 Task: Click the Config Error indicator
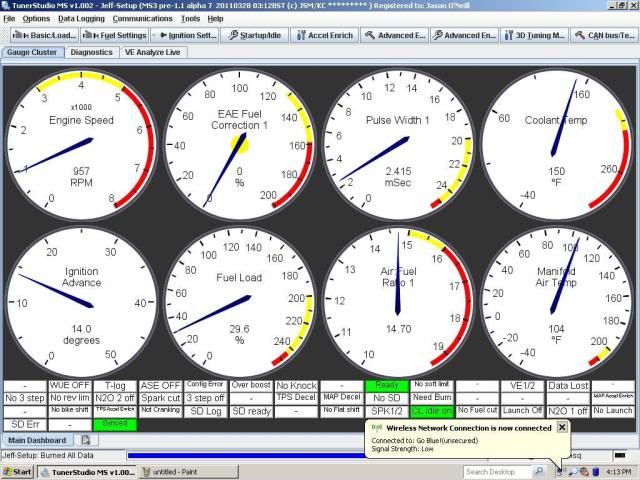(205, 385)
